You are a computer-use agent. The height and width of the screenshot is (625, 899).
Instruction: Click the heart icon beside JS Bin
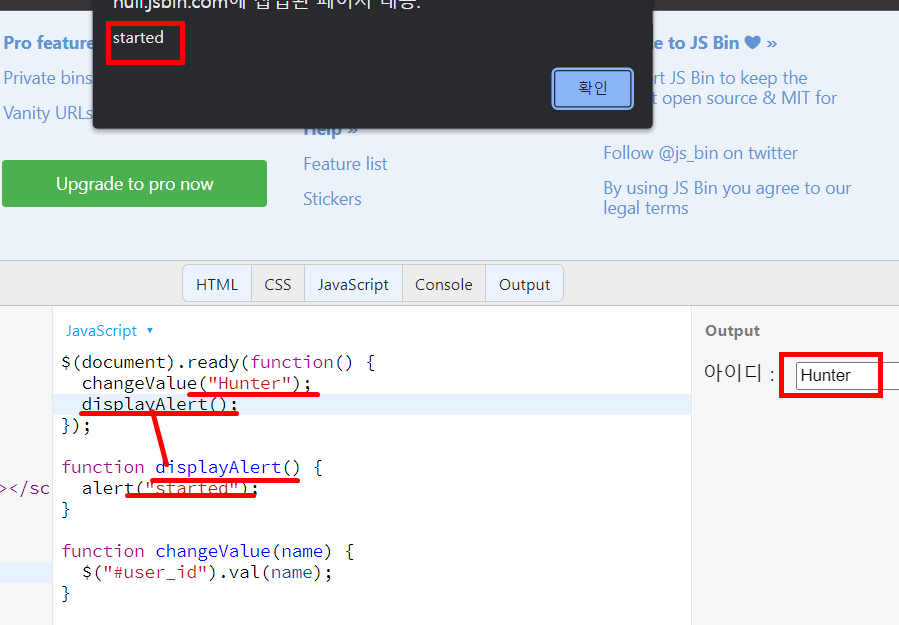752,42
